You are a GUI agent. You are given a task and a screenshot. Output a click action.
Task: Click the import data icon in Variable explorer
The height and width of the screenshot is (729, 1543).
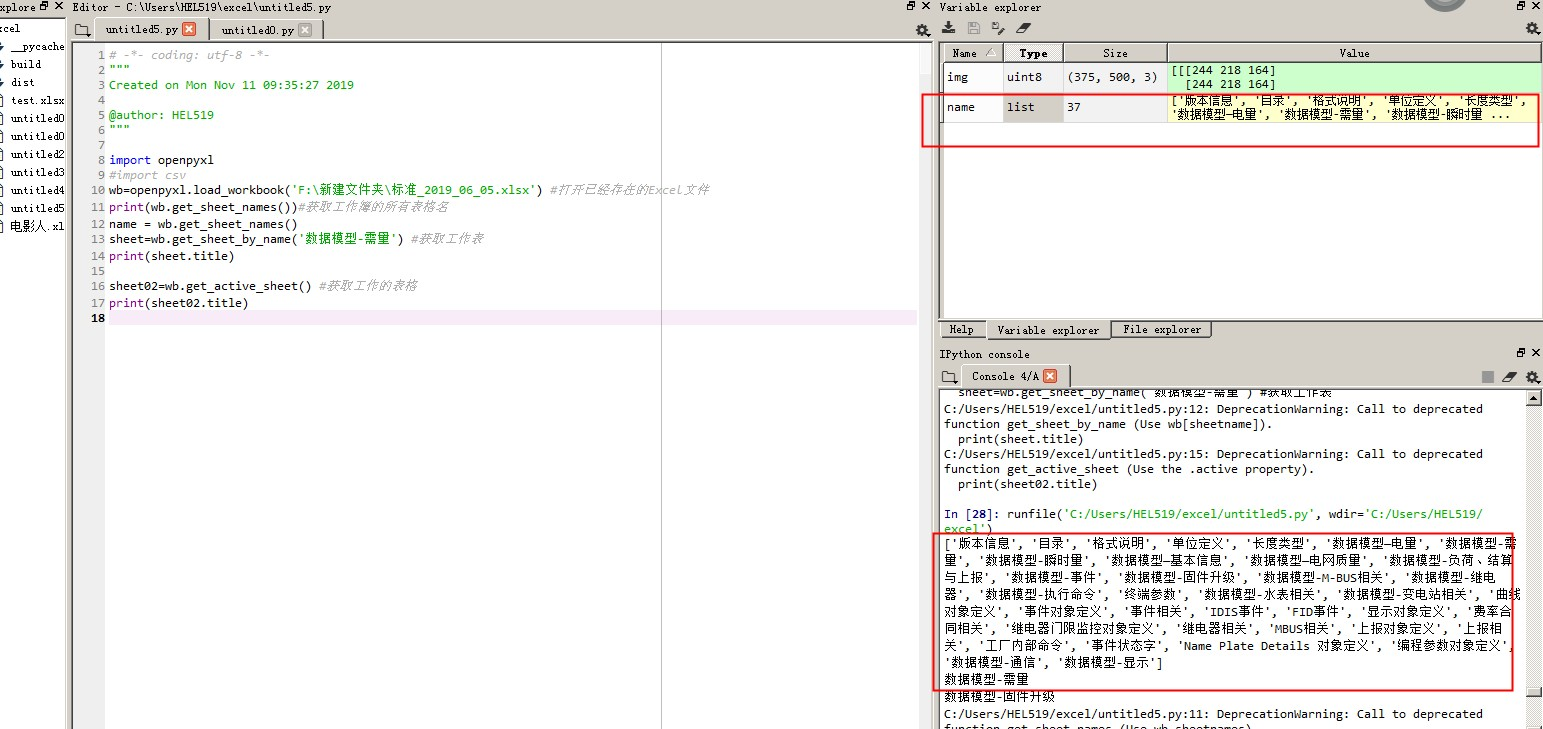(949, 29)
